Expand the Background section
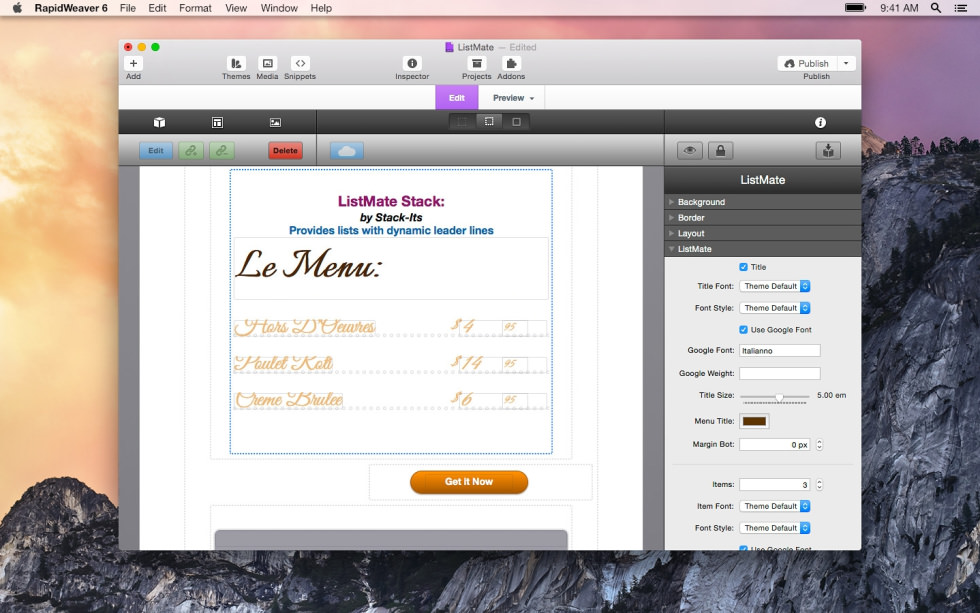The image size is (980, 613). click(762, 202)
